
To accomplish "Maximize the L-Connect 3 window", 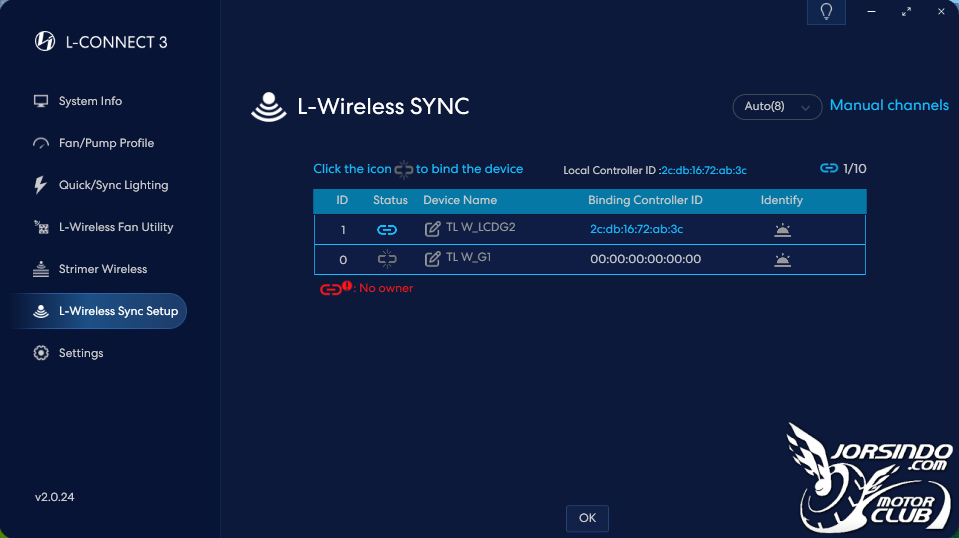I will (x=906, y=12).
